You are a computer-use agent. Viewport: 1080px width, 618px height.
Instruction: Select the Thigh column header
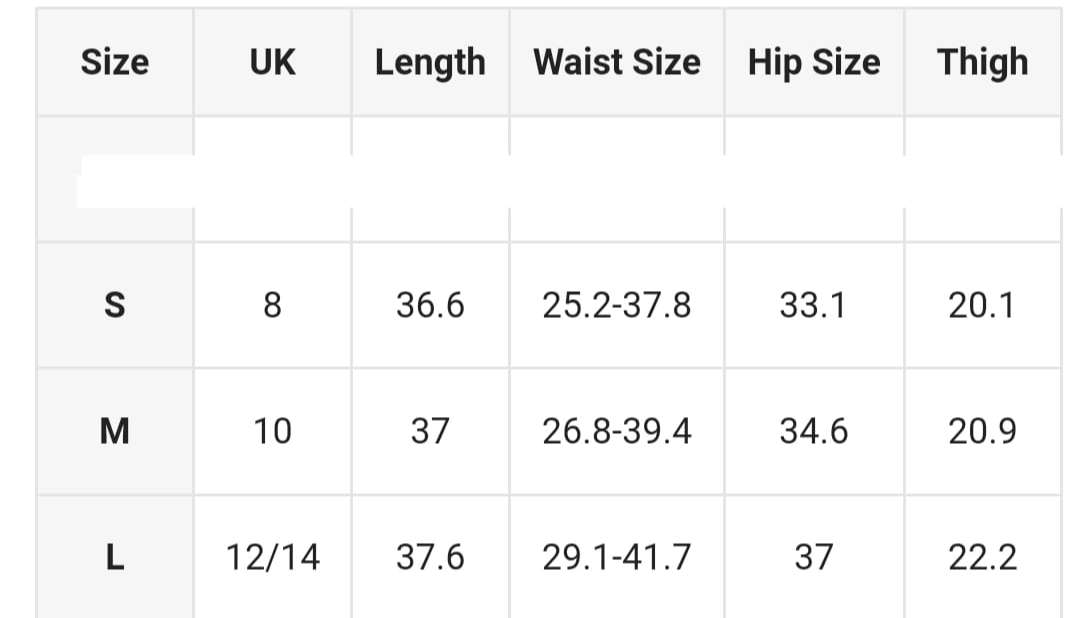[x=983, y=62]
